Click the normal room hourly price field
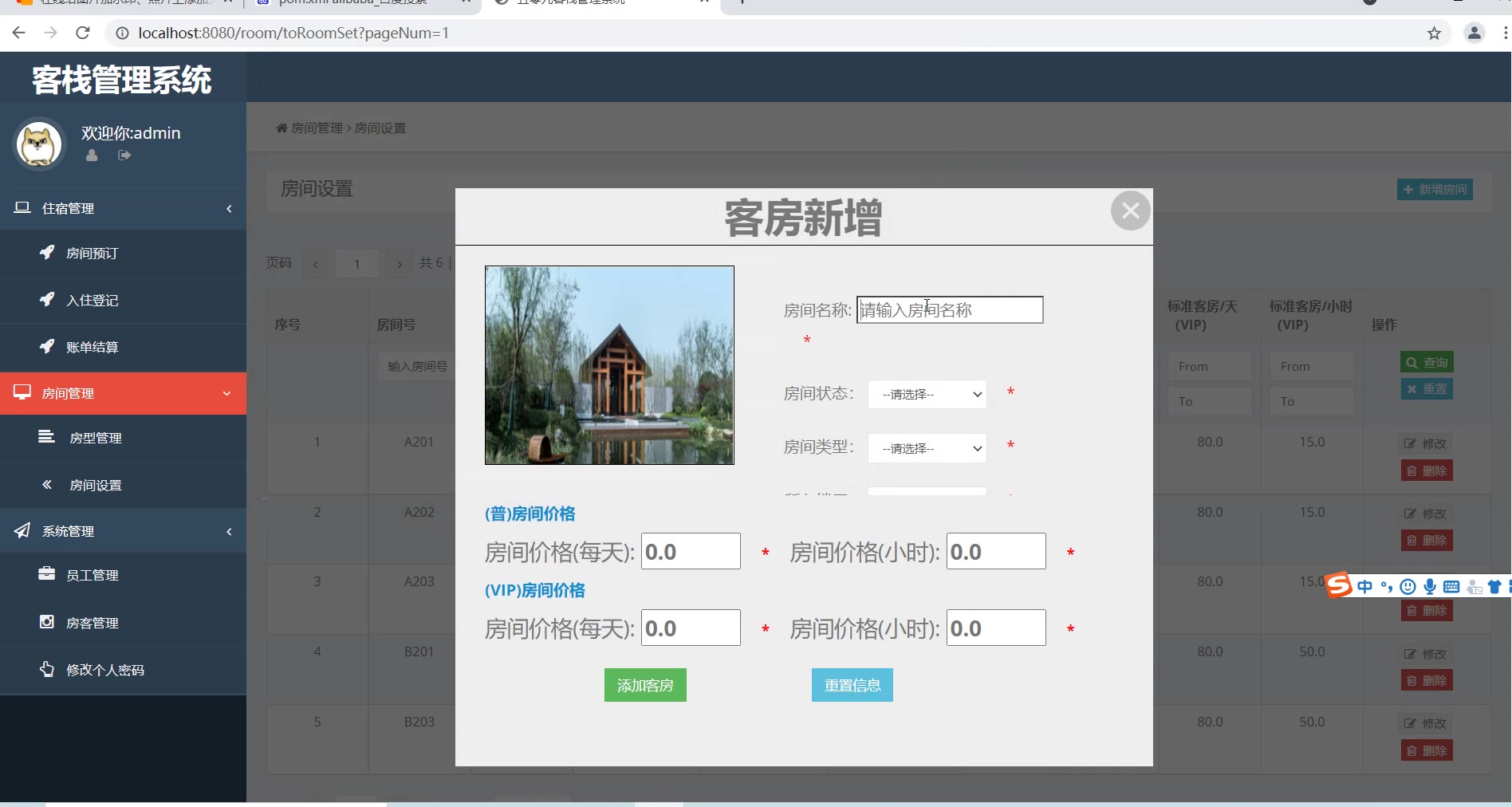1512x807 pixels. [x=996, y=551]
